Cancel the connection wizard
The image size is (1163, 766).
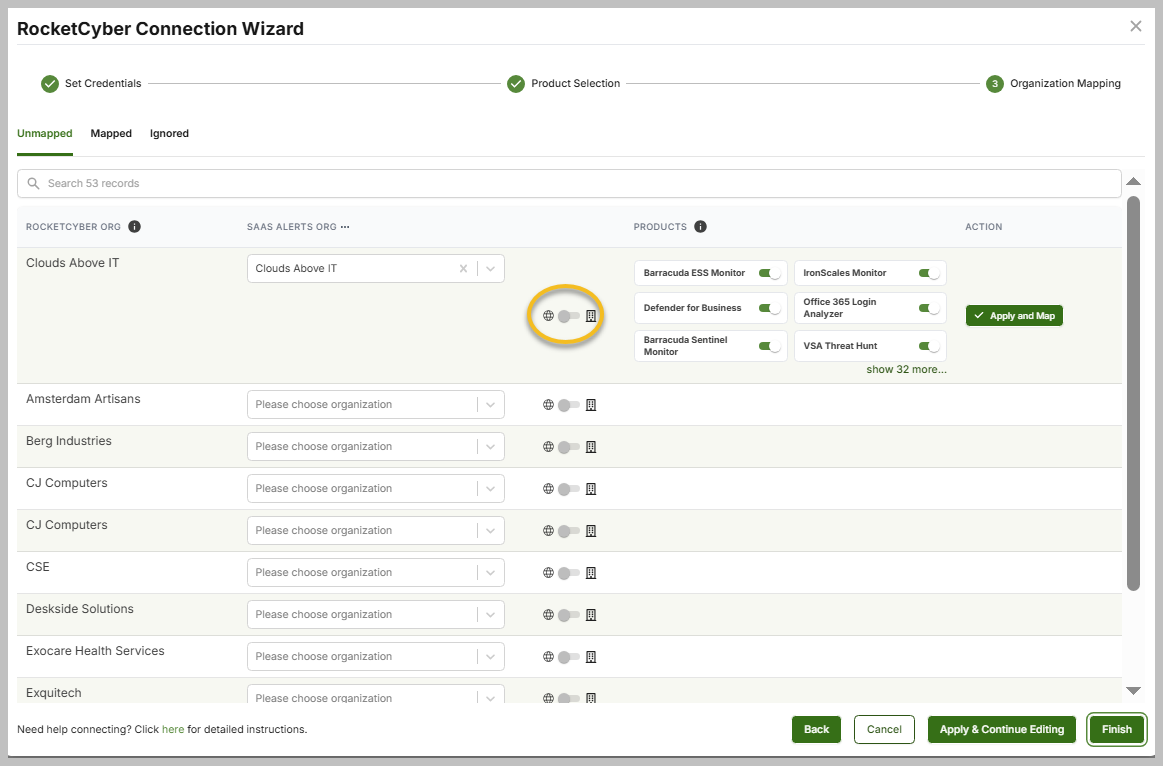(x=884, y=730)
